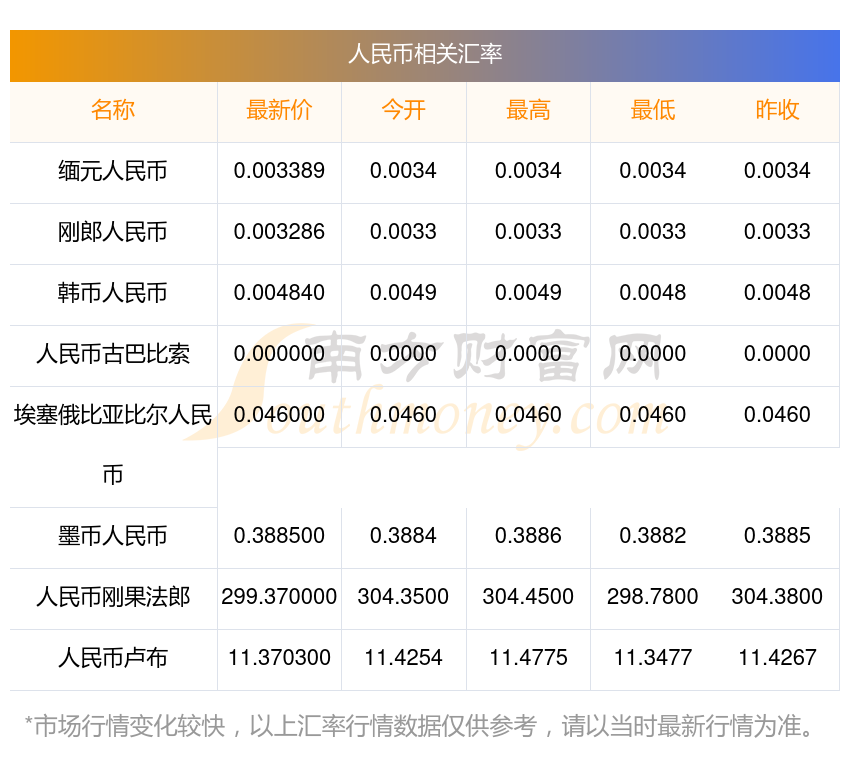Click the 昨收 column header
Viewport: 850px width, 757px height.
point(777,111)
